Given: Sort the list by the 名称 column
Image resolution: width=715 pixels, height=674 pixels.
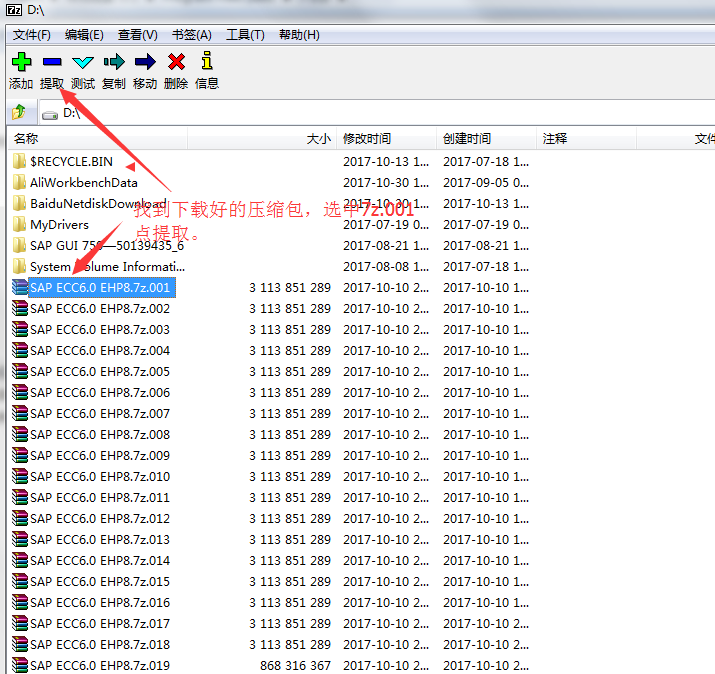Looking at the screenshot, I should point(98,138).
